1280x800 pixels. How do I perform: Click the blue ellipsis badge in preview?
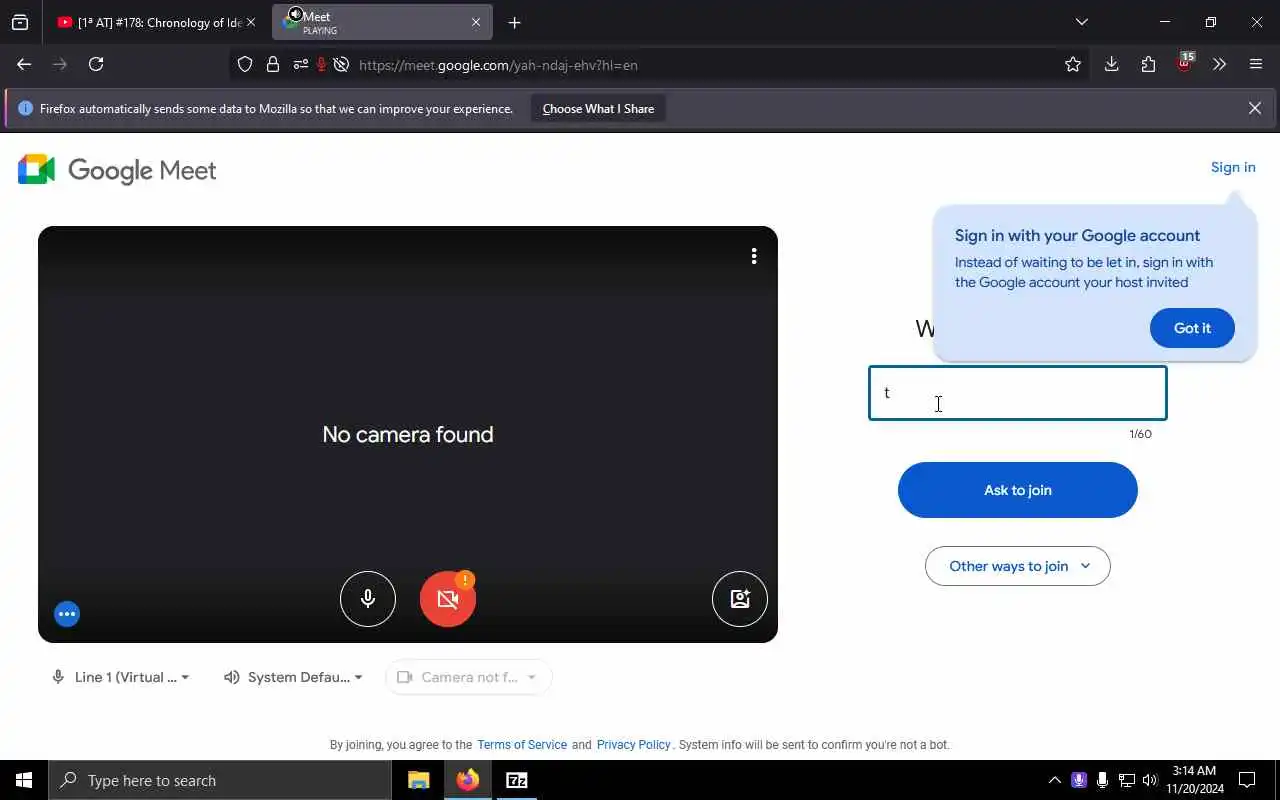[x=67, y=614]
